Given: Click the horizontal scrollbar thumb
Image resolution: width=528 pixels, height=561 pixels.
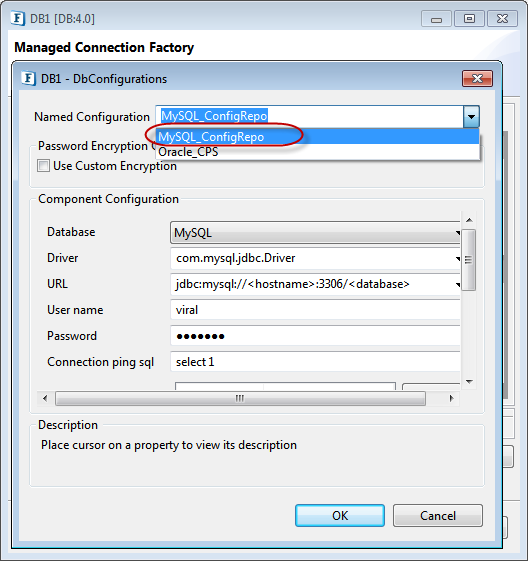Looking at the screenshot, I should pyautogui.click(x=240, y=398).
